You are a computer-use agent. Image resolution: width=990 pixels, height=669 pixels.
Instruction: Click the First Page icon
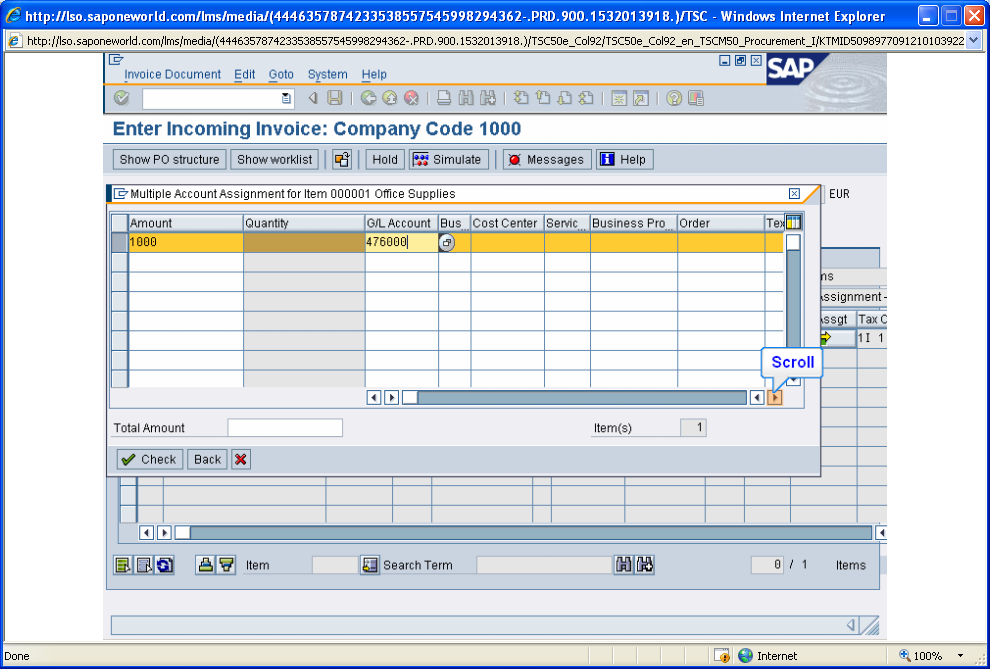point(521,98)
